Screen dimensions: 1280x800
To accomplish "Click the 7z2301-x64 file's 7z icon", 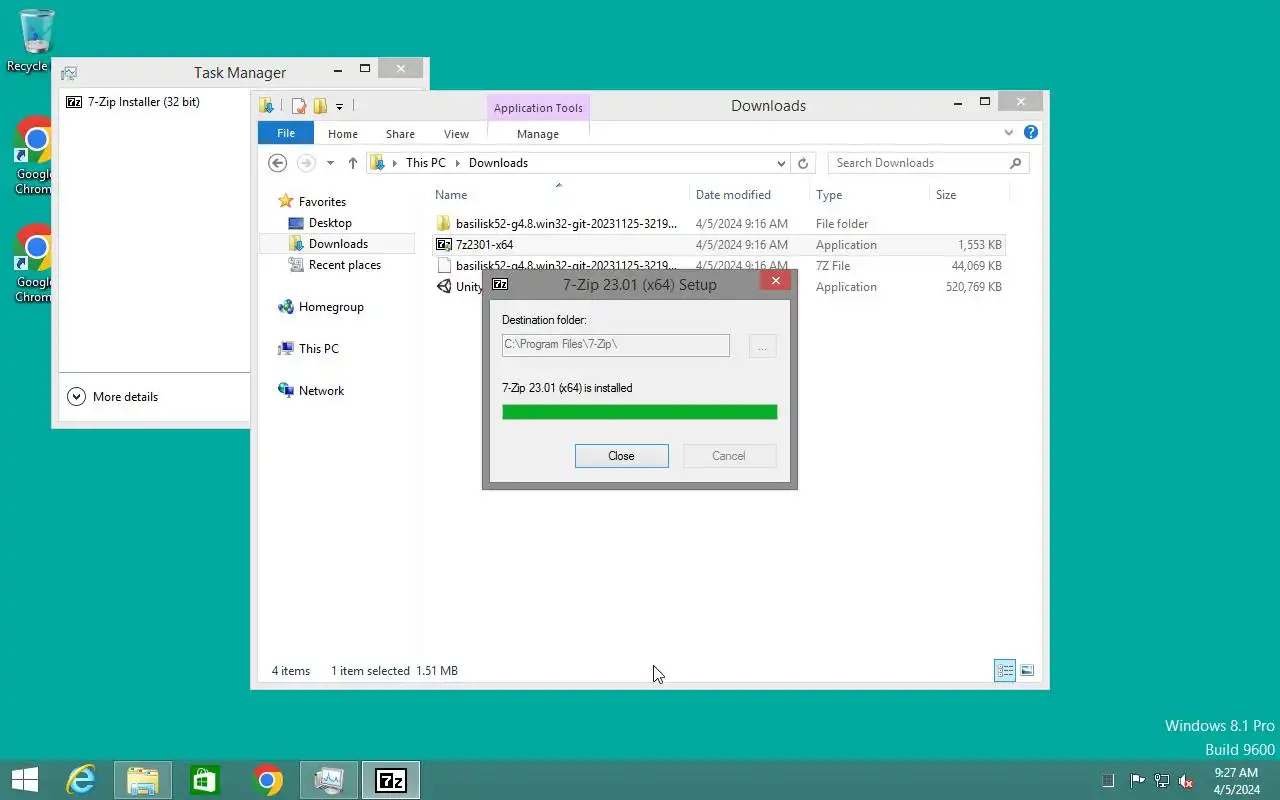I will click(x=444, y=244).
